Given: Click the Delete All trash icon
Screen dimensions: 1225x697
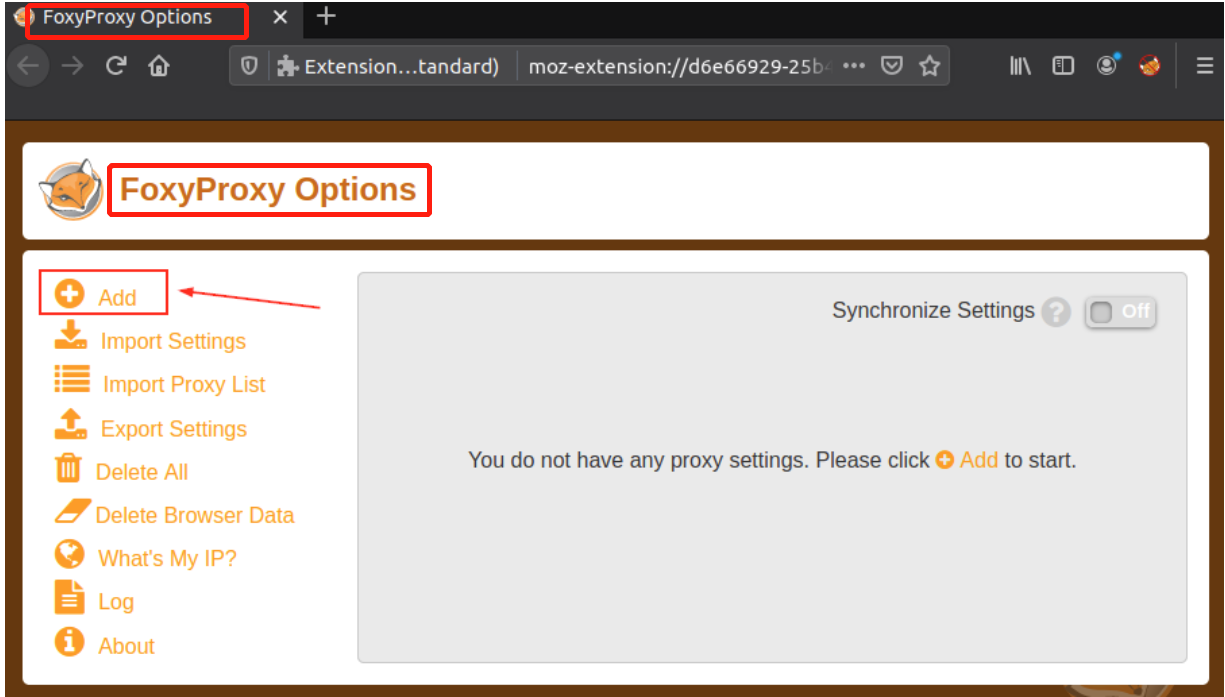Looking at the screenshot, I should (x=68, y=469).
